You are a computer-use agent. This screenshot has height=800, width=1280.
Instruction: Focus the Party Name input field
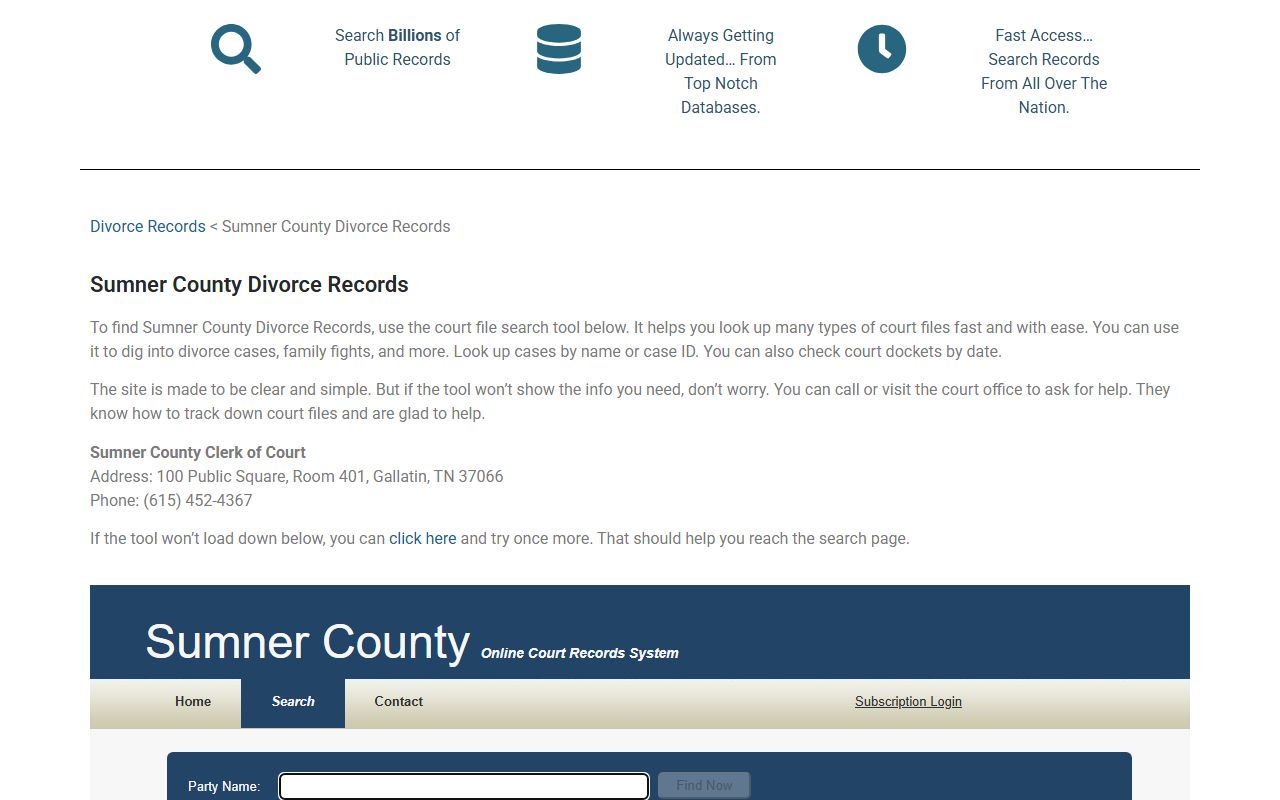pyautogui.click(x=464, y=786)
